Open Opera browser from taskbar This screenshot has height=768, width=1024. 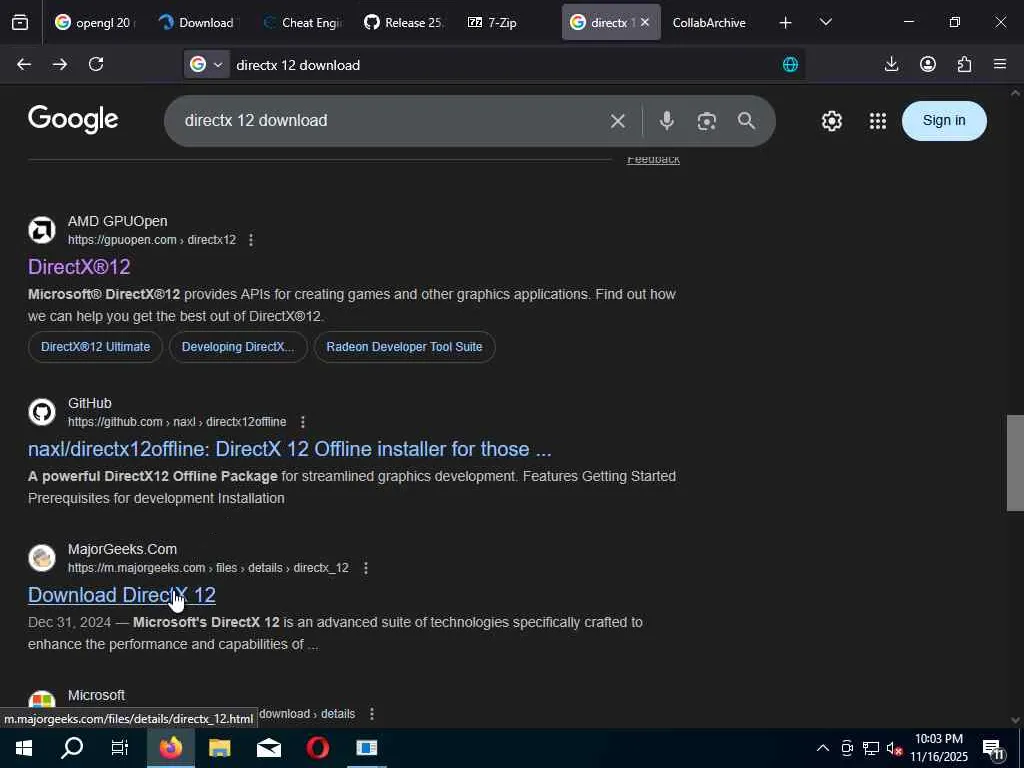318,748
